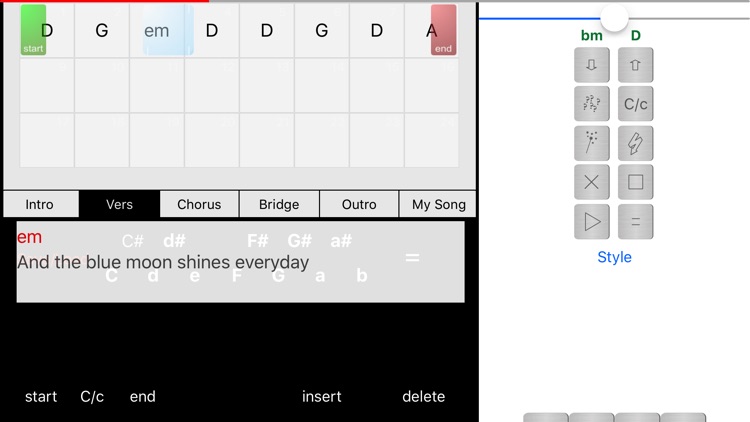Tap the question marks random icon
Image resolution: width=750 pixels, height=422 pixels.
point(592,104)
